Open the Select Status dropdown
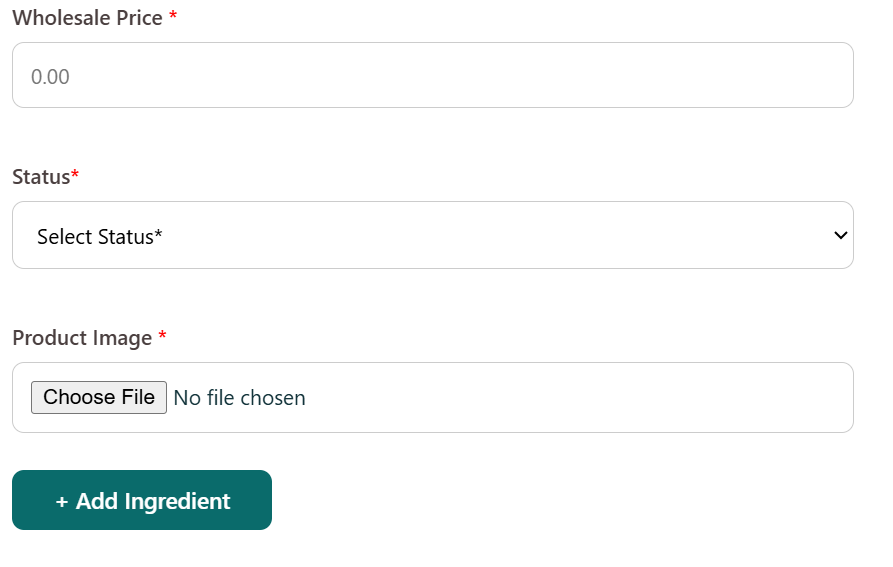 (432, 236)
